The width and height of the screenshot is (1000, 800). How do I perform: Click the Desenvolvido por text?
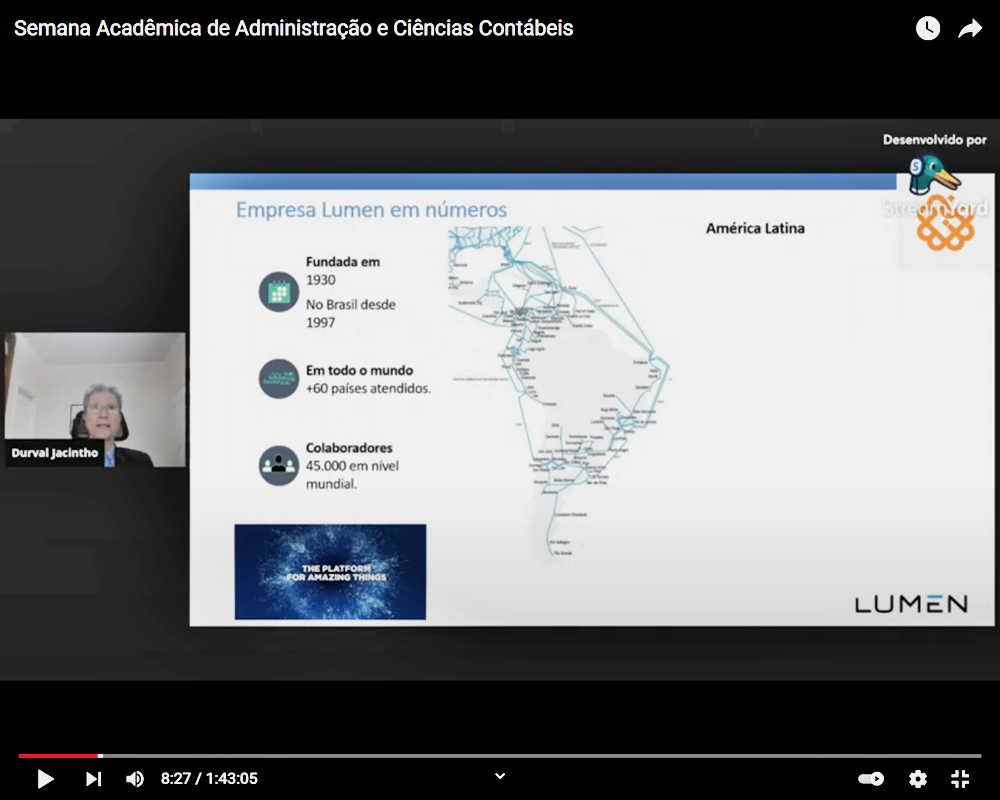coord(934,140)
